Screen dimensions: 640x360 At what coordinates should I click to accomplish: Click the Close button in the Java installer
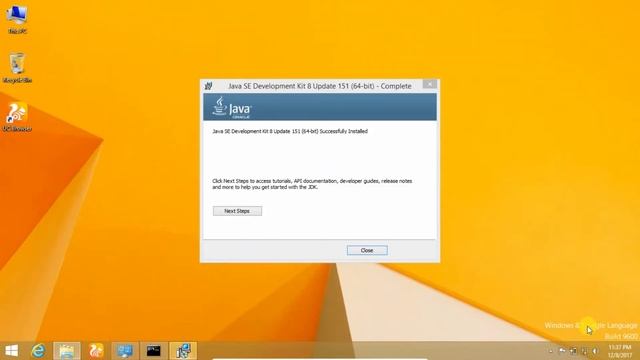(x=367, y=250)
